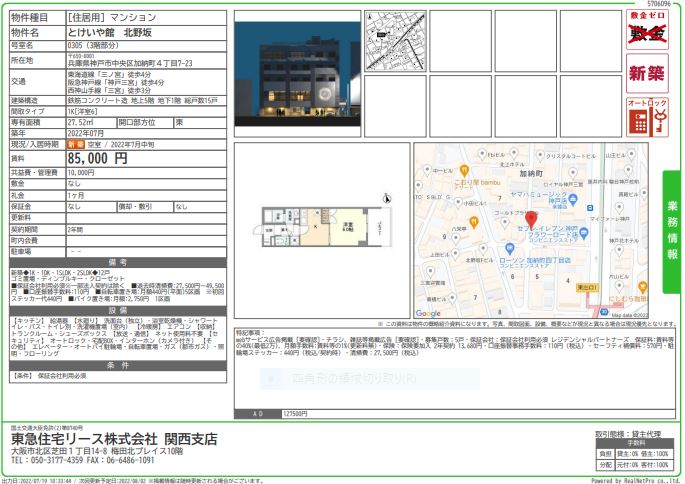The width and height of the screenshot is (686, 484).
Task: Click the 物件種目 row label
Action: click(x=29, y=18)
